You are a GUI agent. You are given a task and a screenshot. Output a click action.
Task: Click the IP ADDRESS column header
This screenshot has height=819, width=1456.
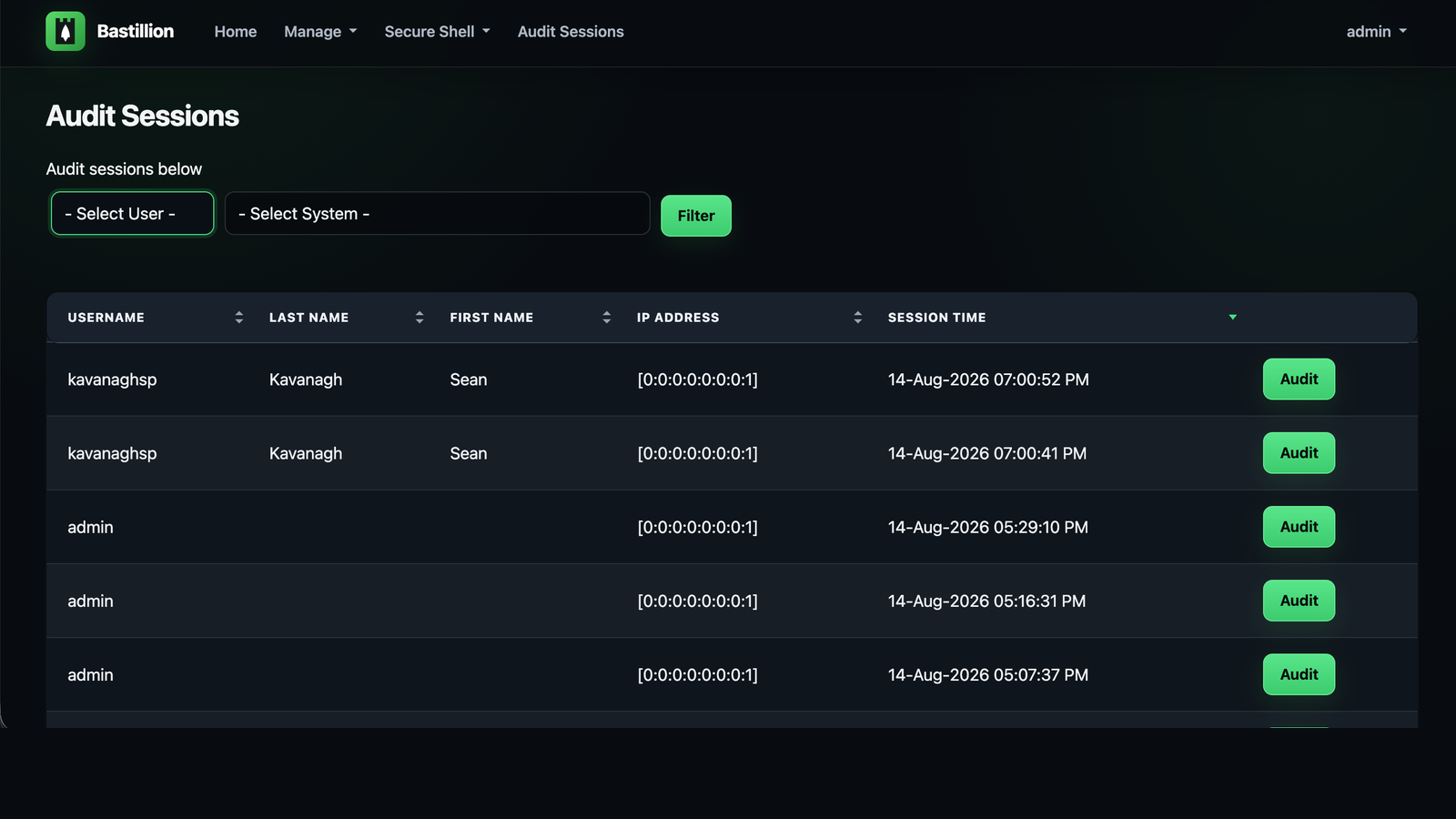coord(678,318)
